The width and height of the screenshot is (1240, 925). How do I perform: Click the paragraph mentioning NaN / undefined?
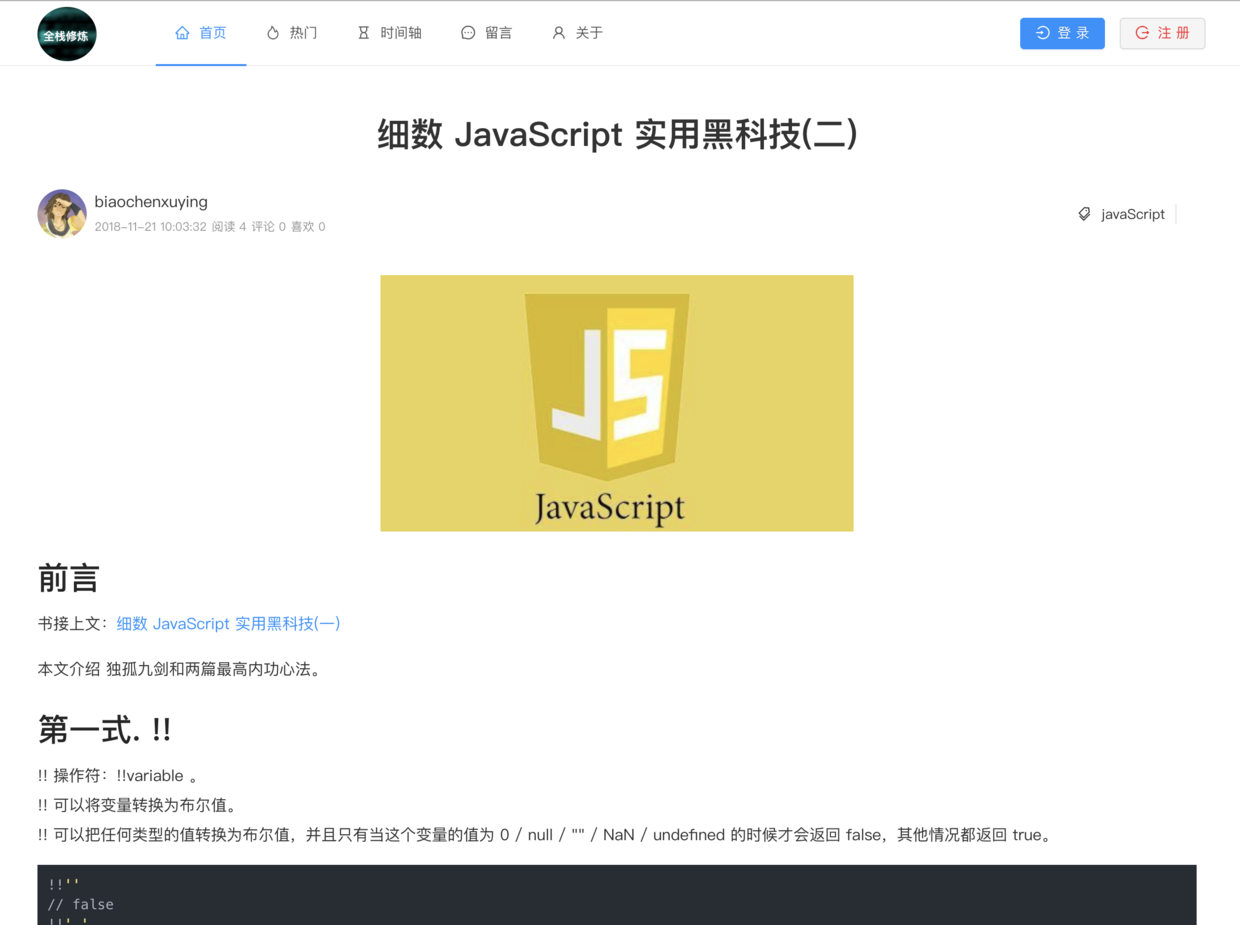pos(547,835)
